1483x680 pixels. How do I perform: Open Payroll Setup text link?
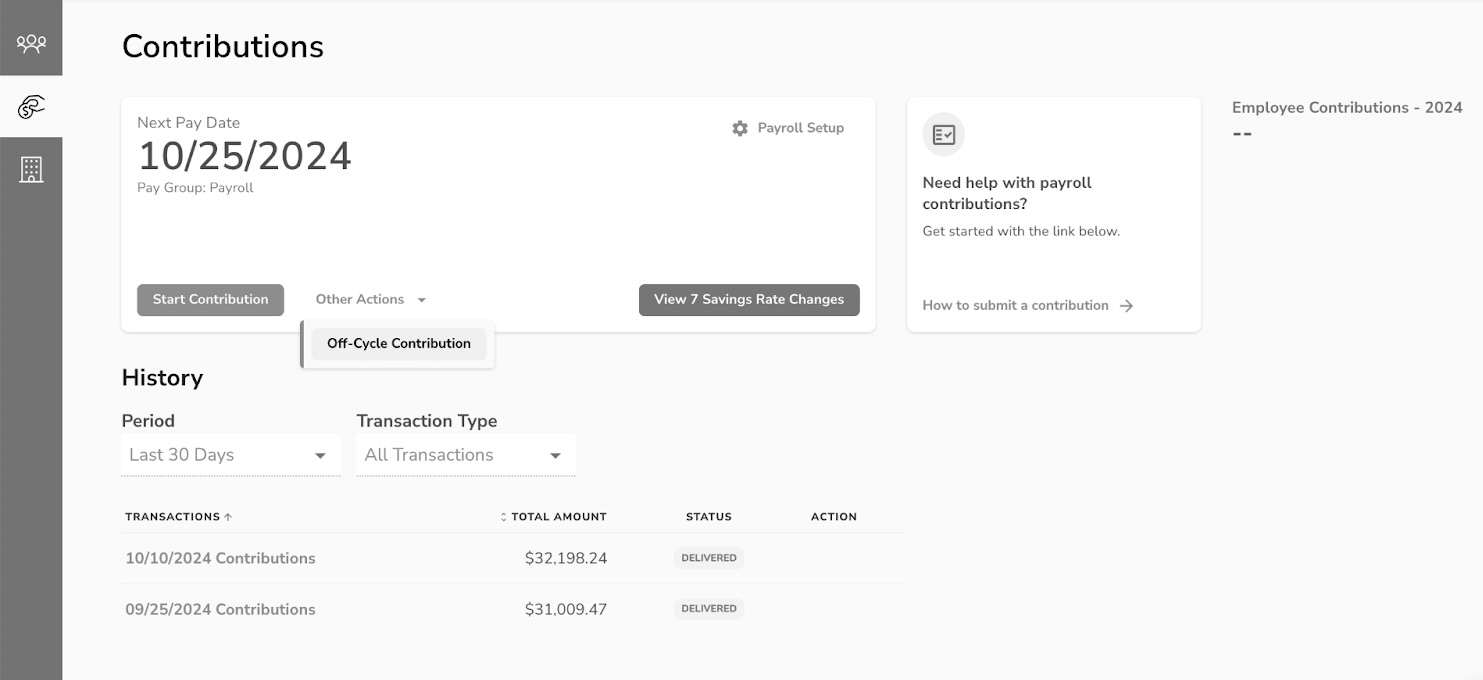[x=800, y=128]
